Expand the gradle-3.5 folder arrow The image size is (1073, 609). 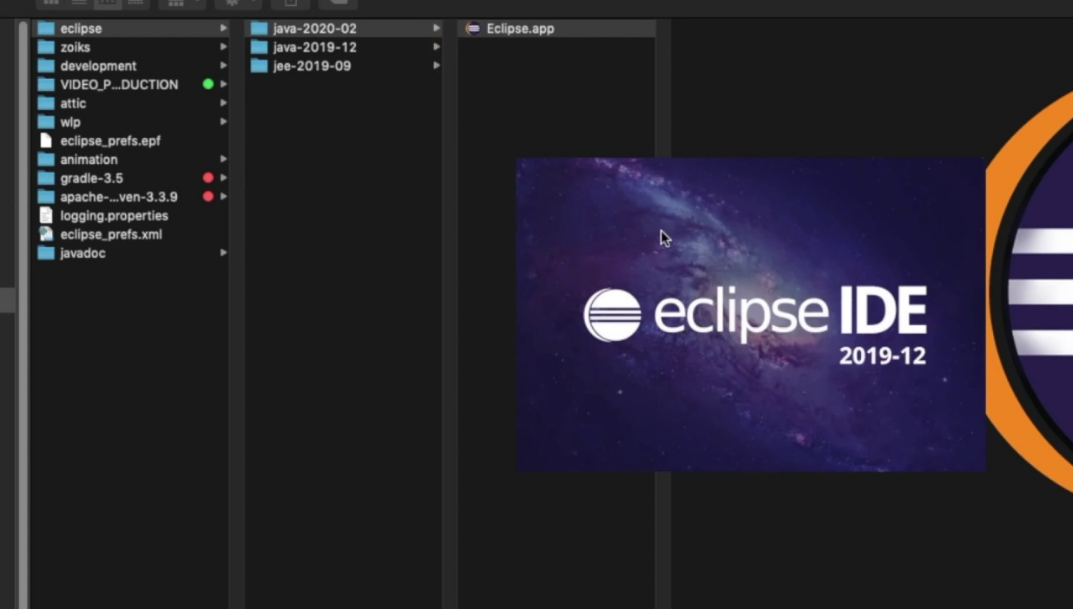[x=223, y=178]
